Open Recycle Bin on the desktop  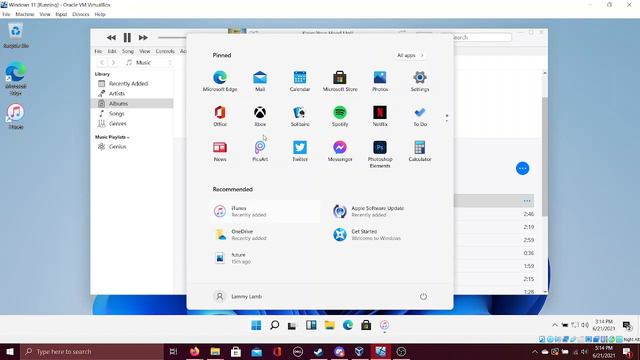click(16, 36)
